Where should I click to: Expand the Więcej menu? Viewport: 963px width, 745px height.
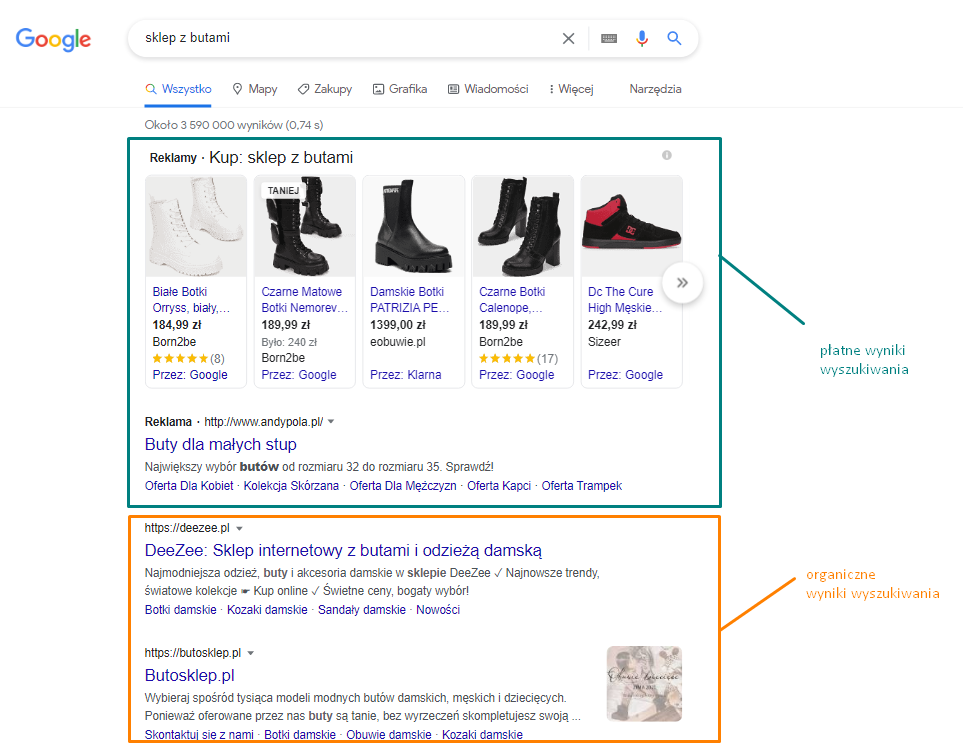[x=571, y=89]
